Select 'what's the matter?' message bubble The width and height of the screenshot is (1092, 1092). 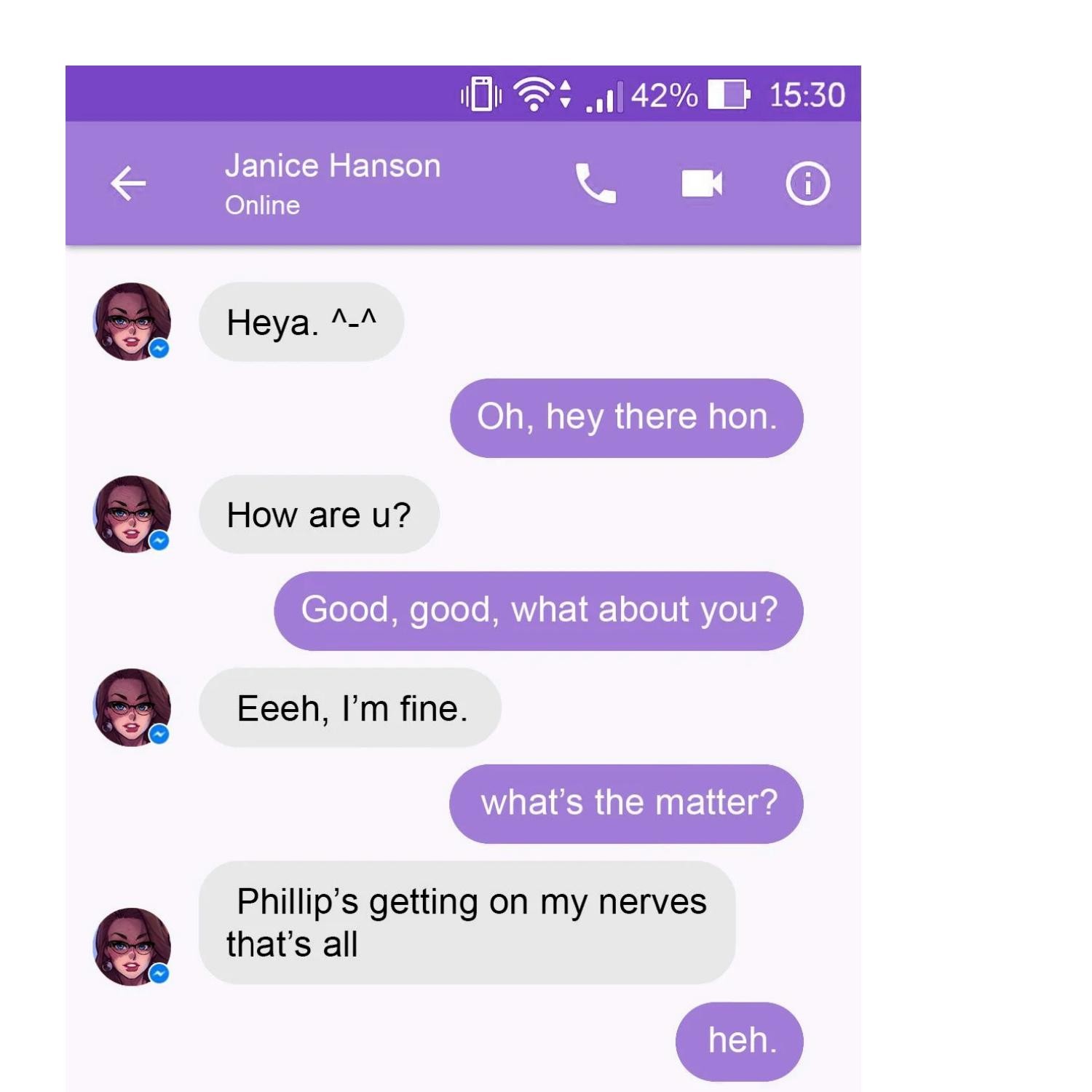[626, 804]
